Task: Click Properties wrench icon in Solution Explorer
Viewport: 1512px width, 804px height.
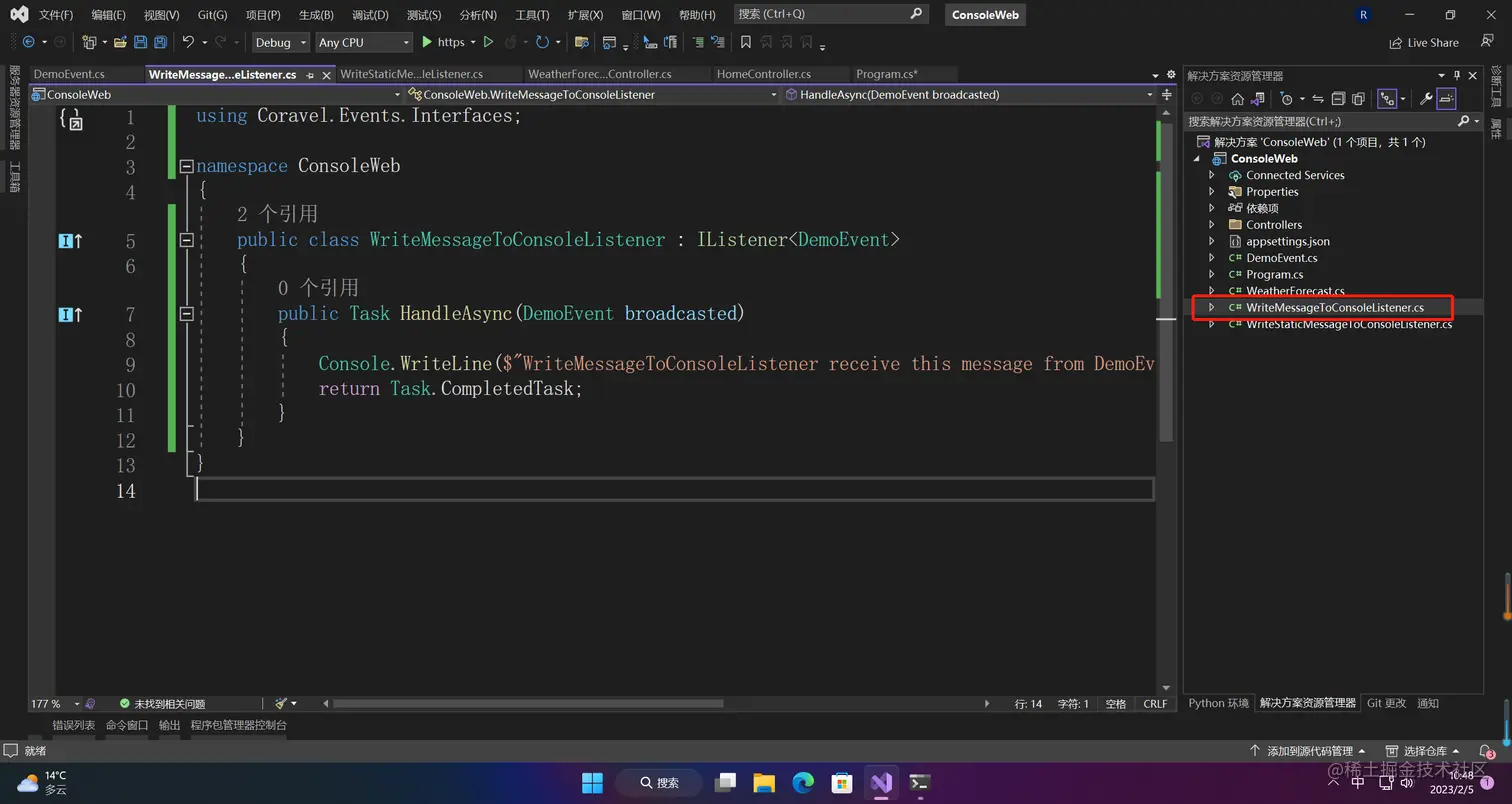Action: tap(1427, 98)
